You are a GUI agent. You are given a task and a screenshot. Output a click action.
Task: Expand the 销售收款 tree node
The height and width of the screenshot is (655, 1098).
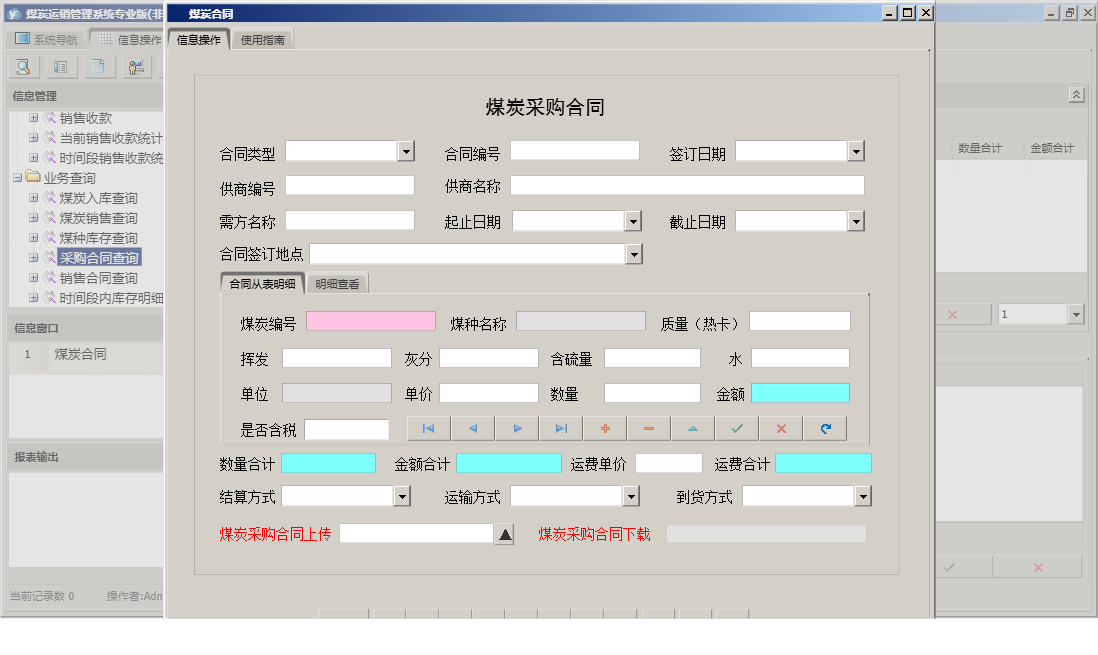click(x=33, y=117)
